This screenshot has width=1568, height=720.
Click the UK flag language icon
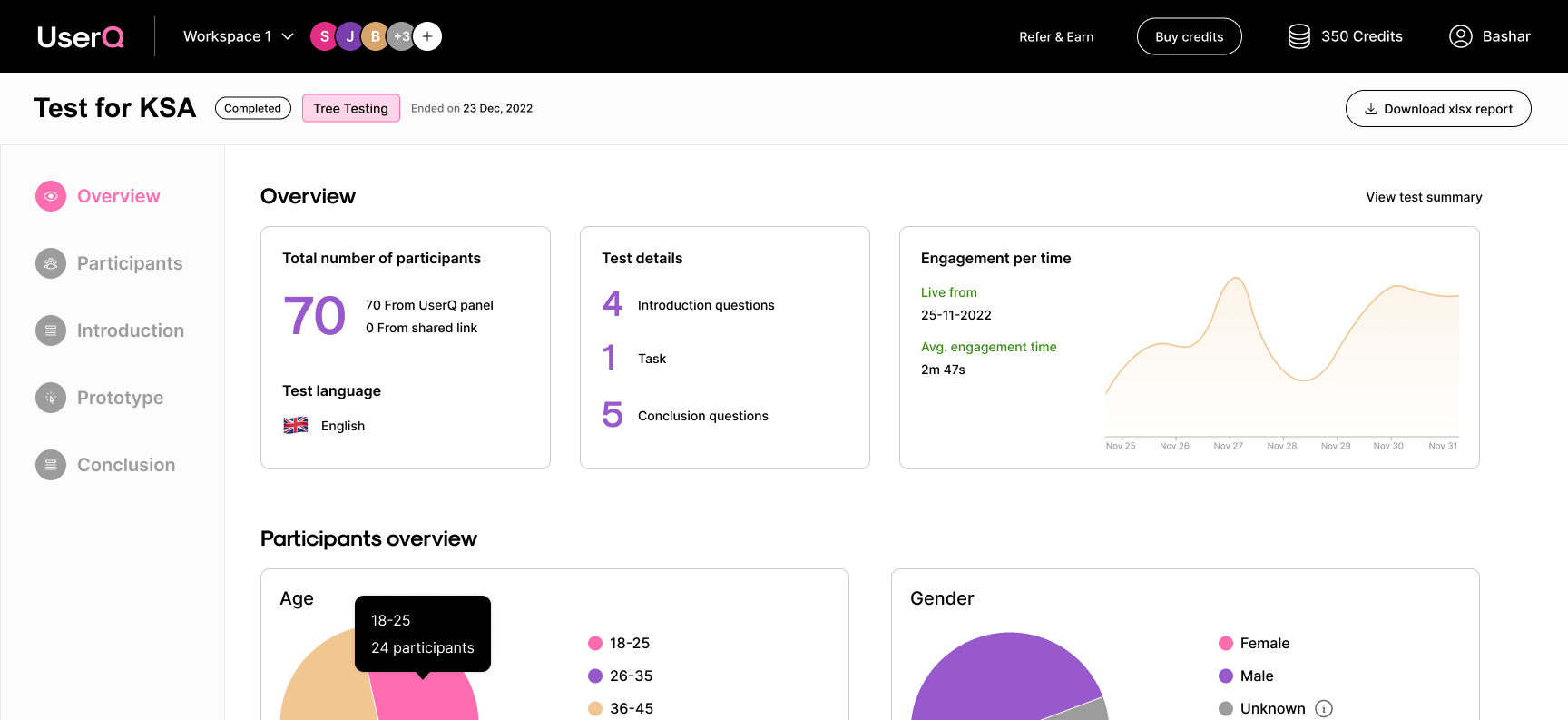[296, 426]
